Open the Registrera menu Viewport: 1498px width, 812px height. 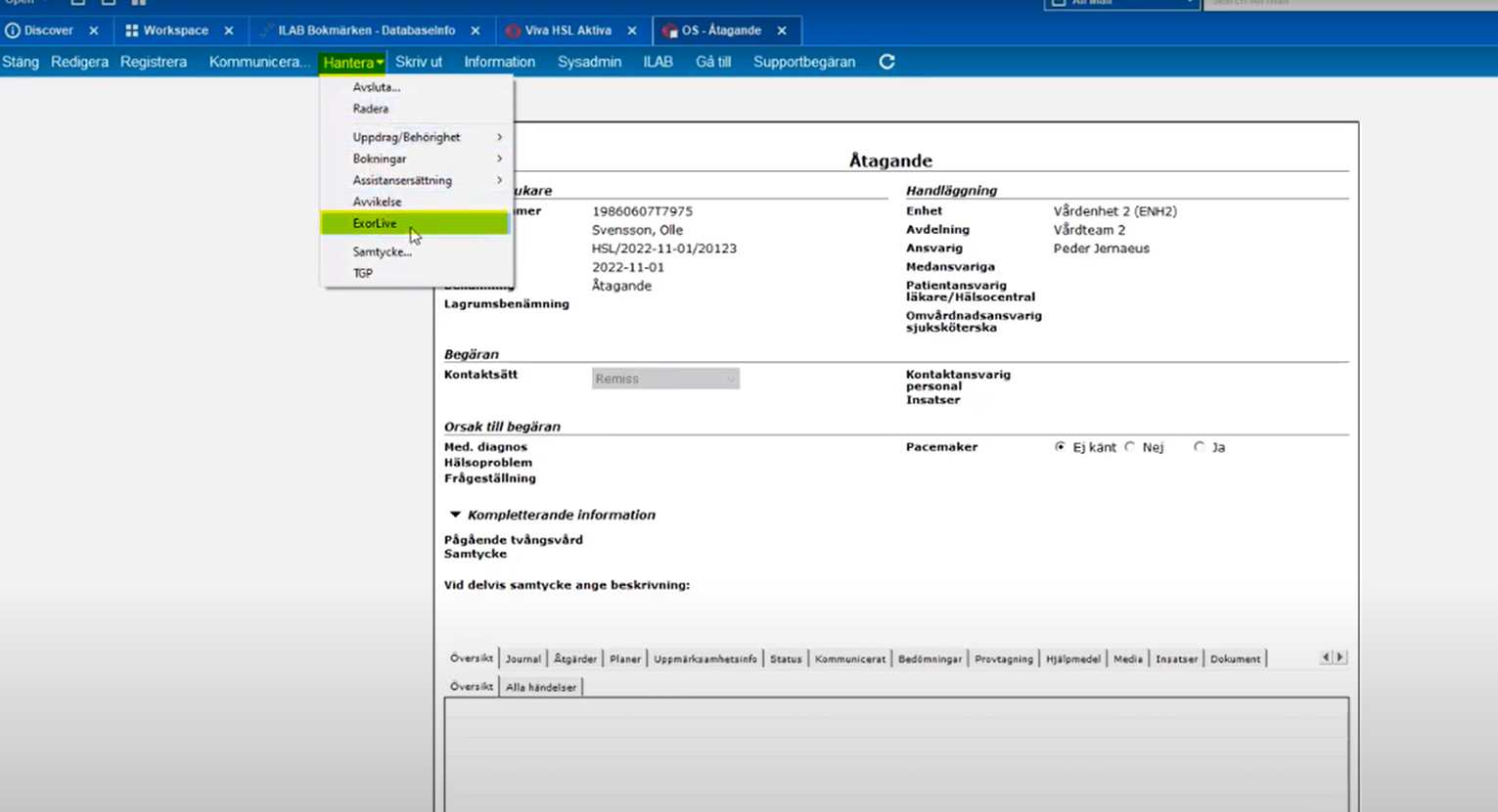pos(154,62)
